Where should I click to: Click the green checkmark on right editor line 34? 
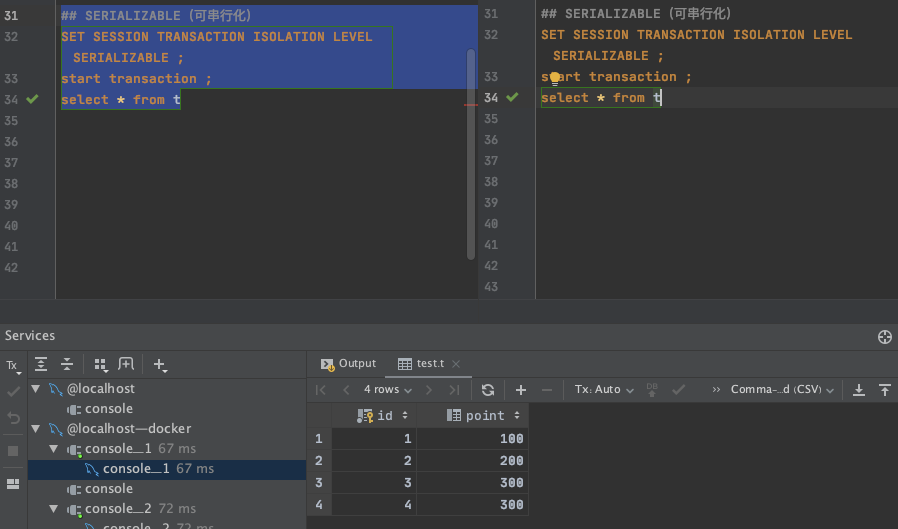513,97
